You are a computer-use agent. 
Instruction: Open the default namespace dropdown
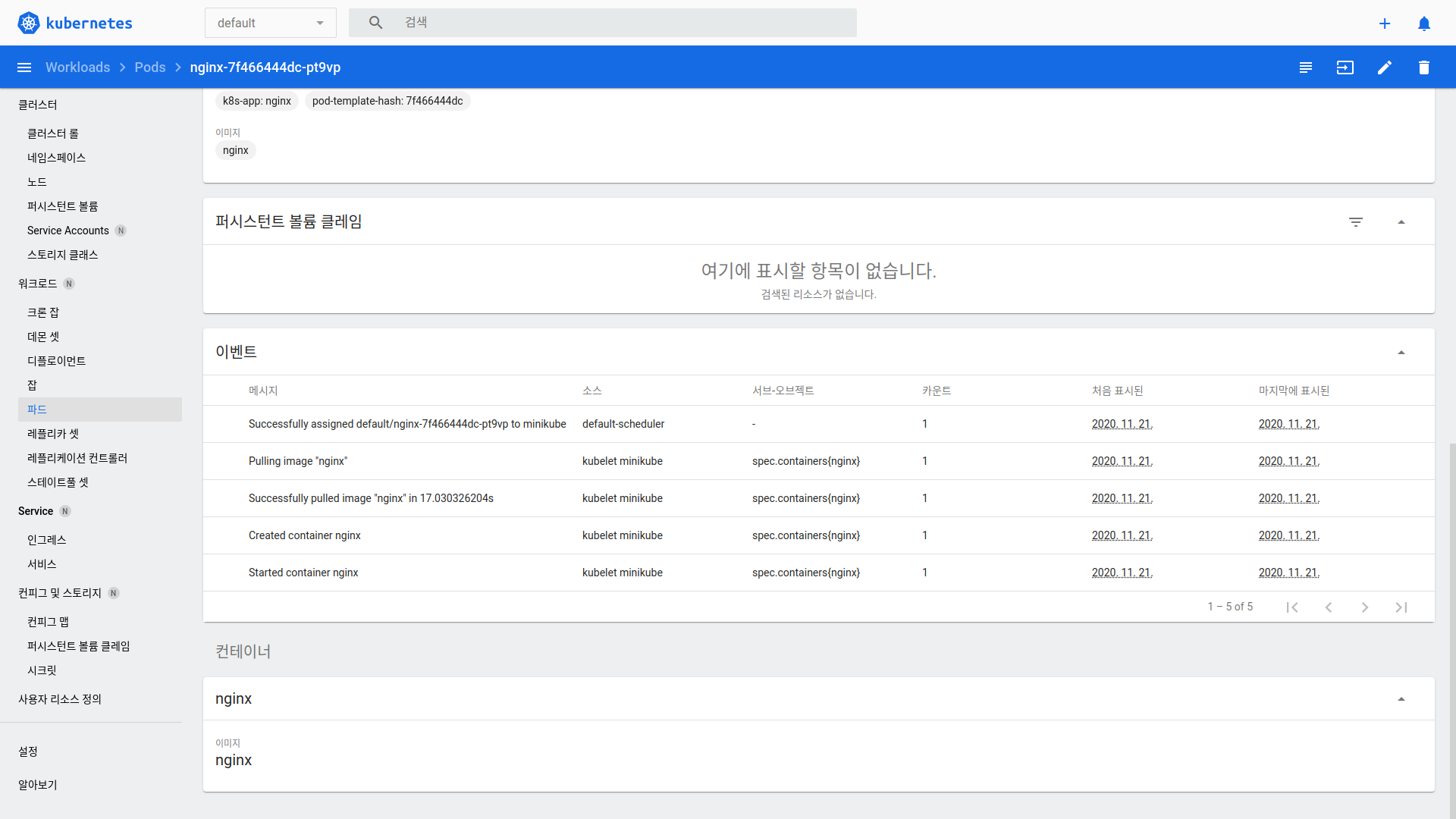click(x=270, y=23)
